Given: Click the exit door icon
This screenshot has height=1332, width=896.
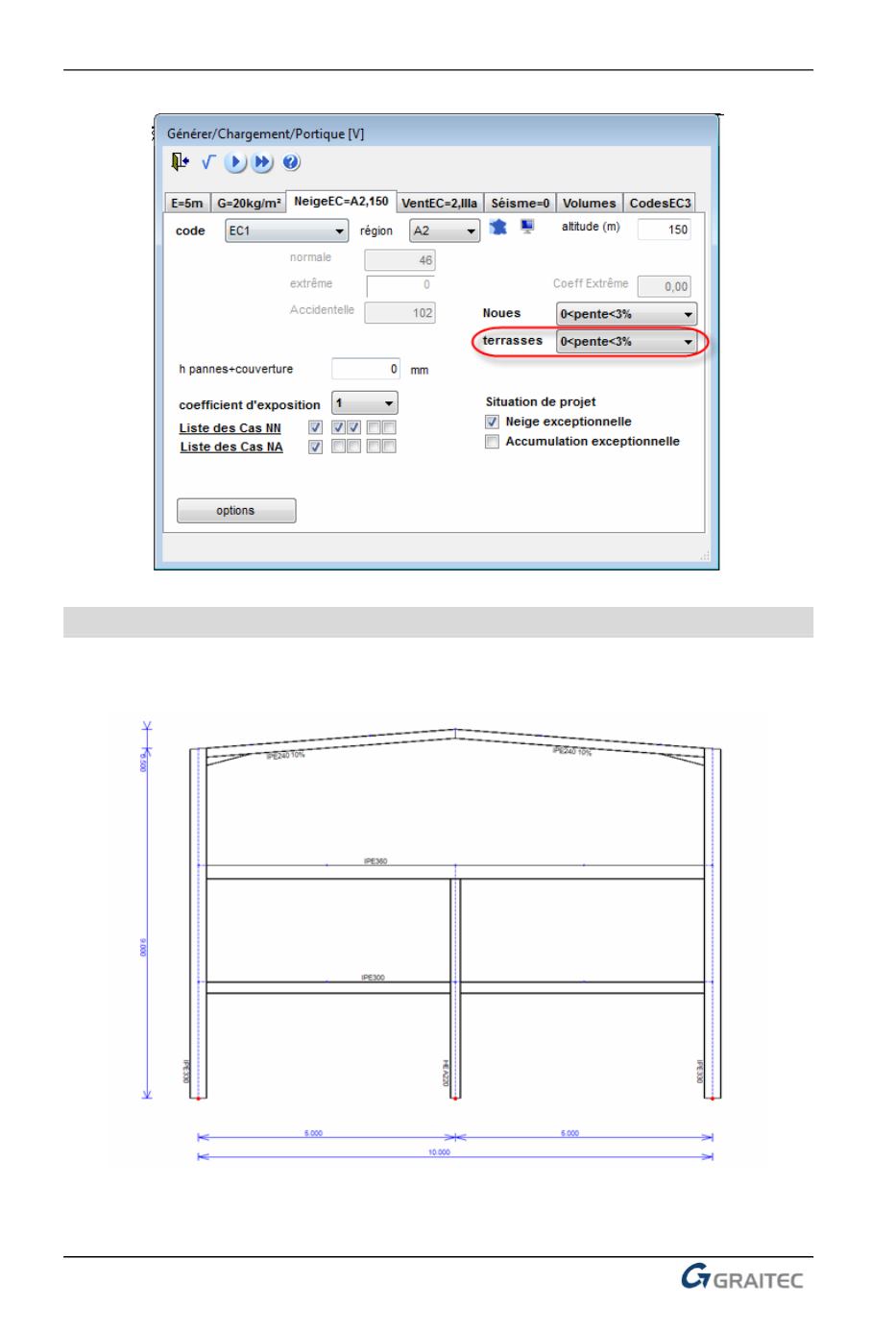Looking at the screenshot, I should 179,162.
